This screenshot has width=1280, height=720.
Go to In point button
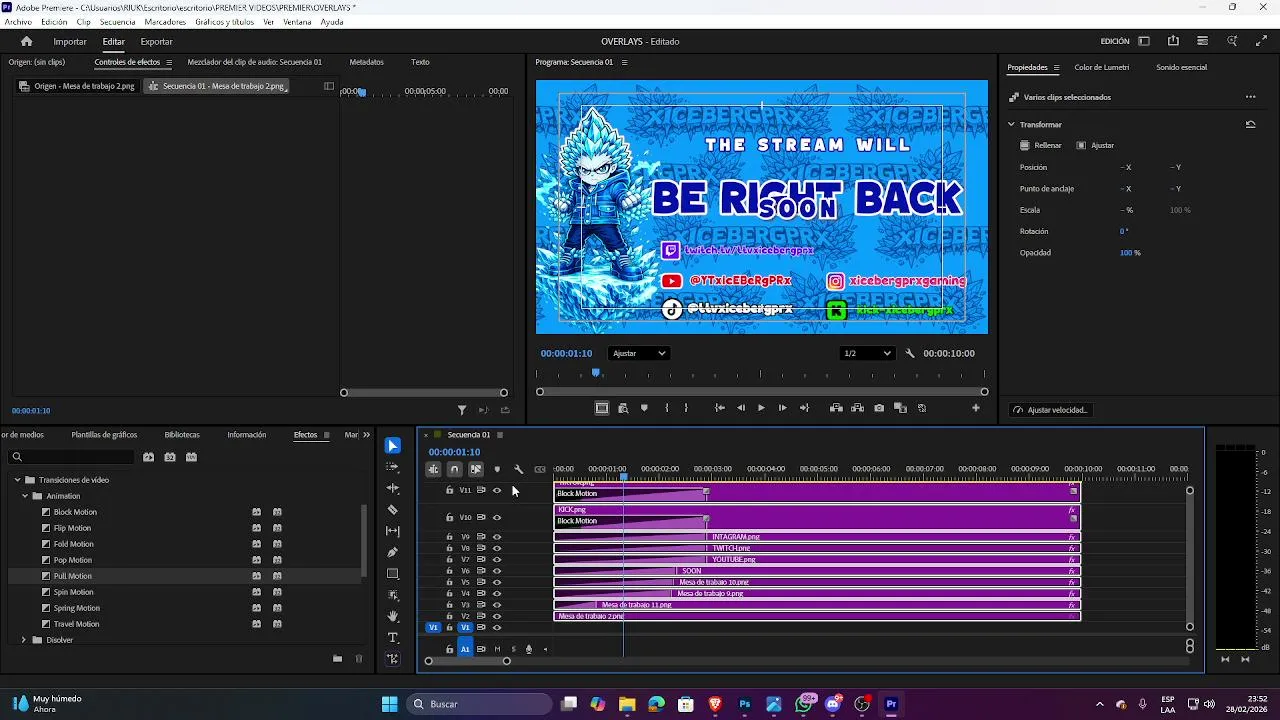[719, 408]
